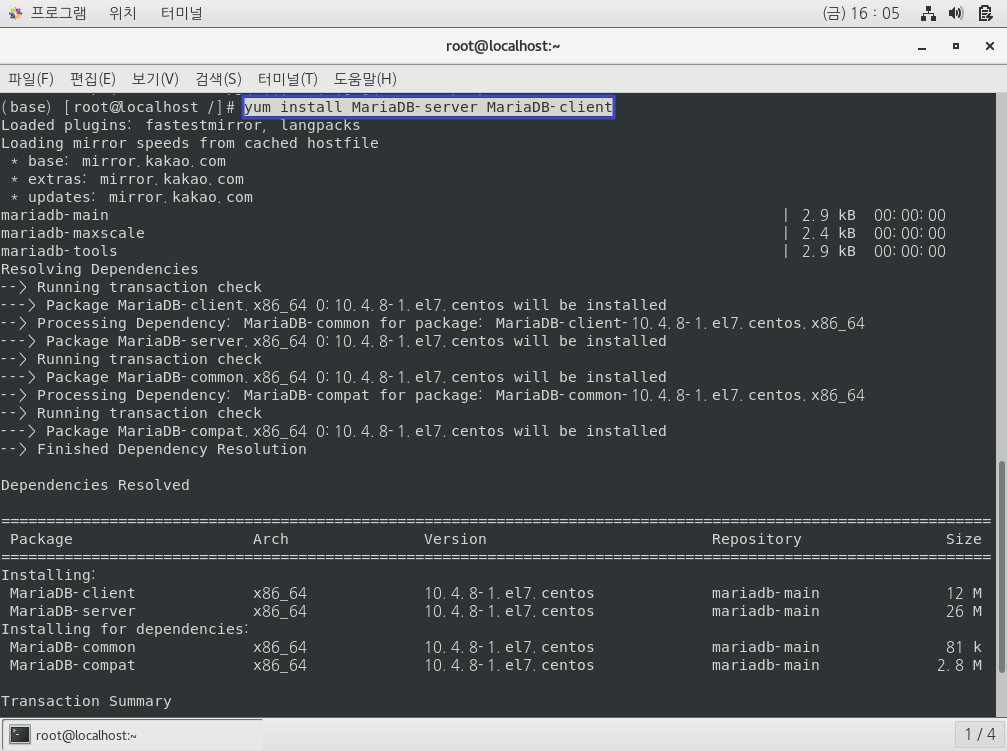Click MariaDB-client in the package table
This screenshot has height=751, width=1007.
pyautogui.click(x=73, y=593)
